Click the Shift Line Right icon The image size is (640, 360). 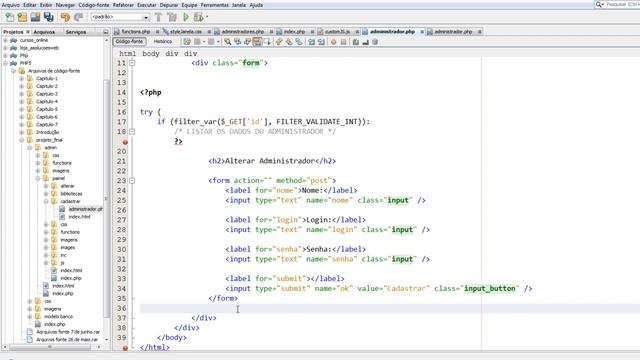321,42
